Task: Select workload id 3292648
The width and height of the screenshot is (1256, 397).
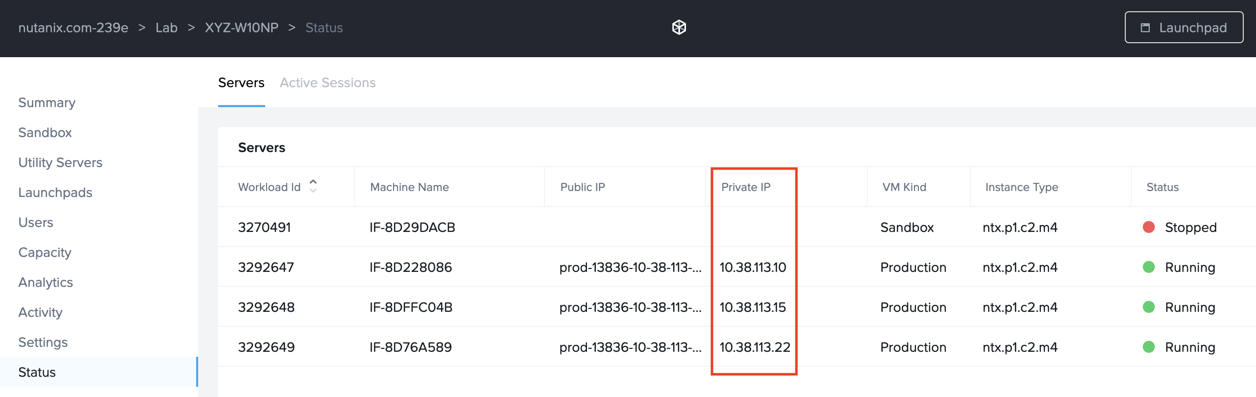Action: 266,307
